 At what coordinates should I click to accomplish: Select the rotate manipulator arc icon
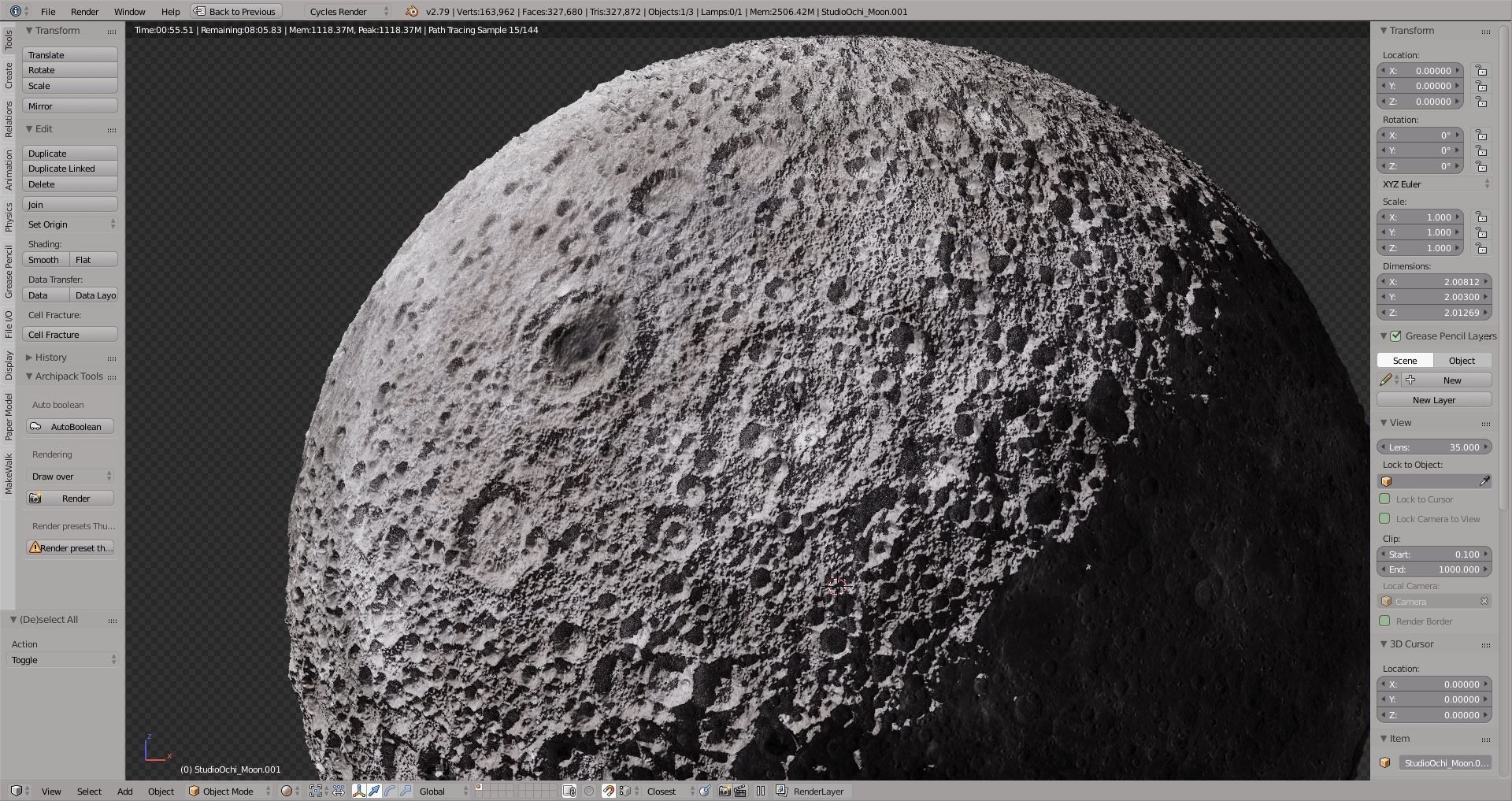[x=390, y=791]
